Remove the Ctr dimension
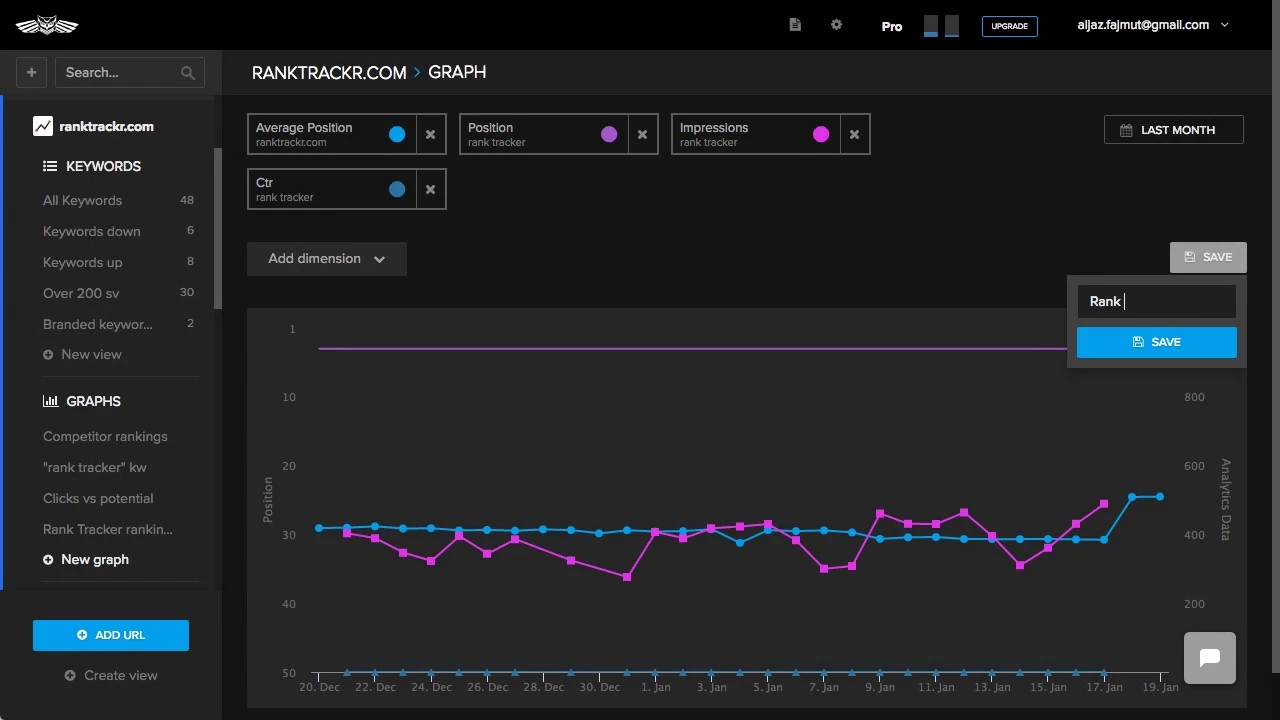The width and height of the screenshot is (1280, 720). click(x=430, y=189)
